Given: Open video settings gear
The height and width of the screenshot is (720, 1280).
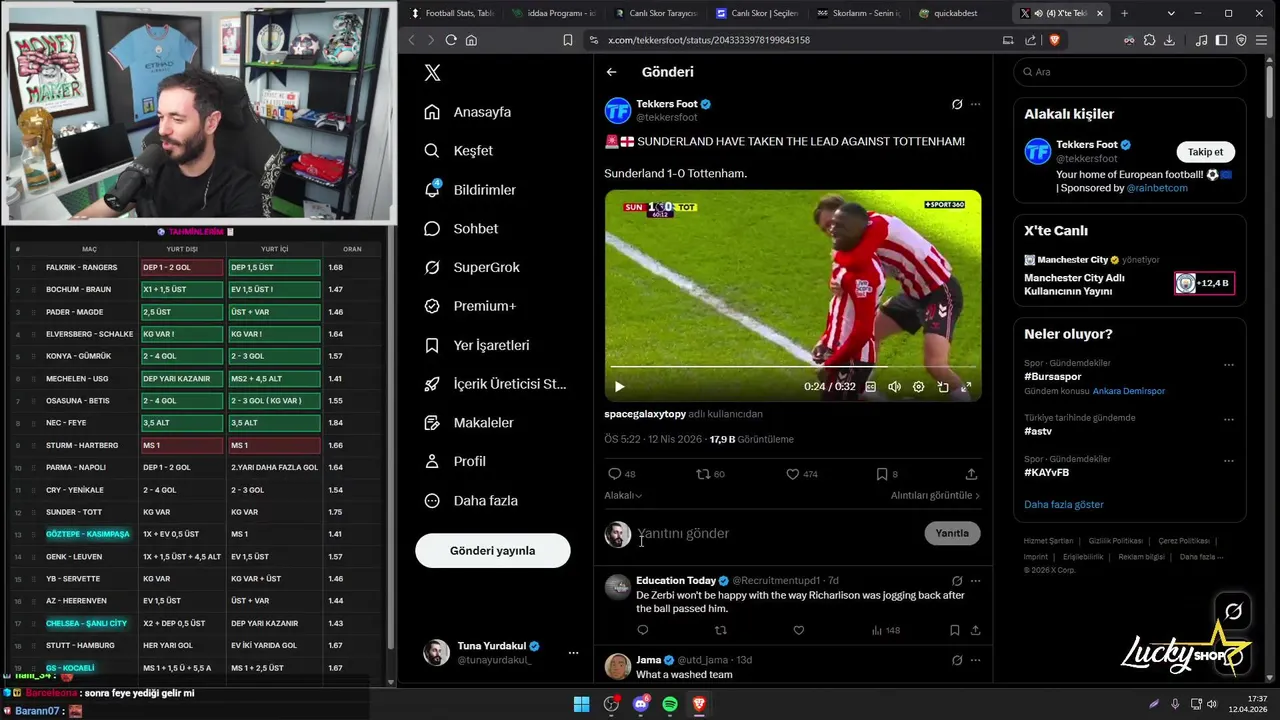Looking at the screenshot, I should tap(919, 387).
